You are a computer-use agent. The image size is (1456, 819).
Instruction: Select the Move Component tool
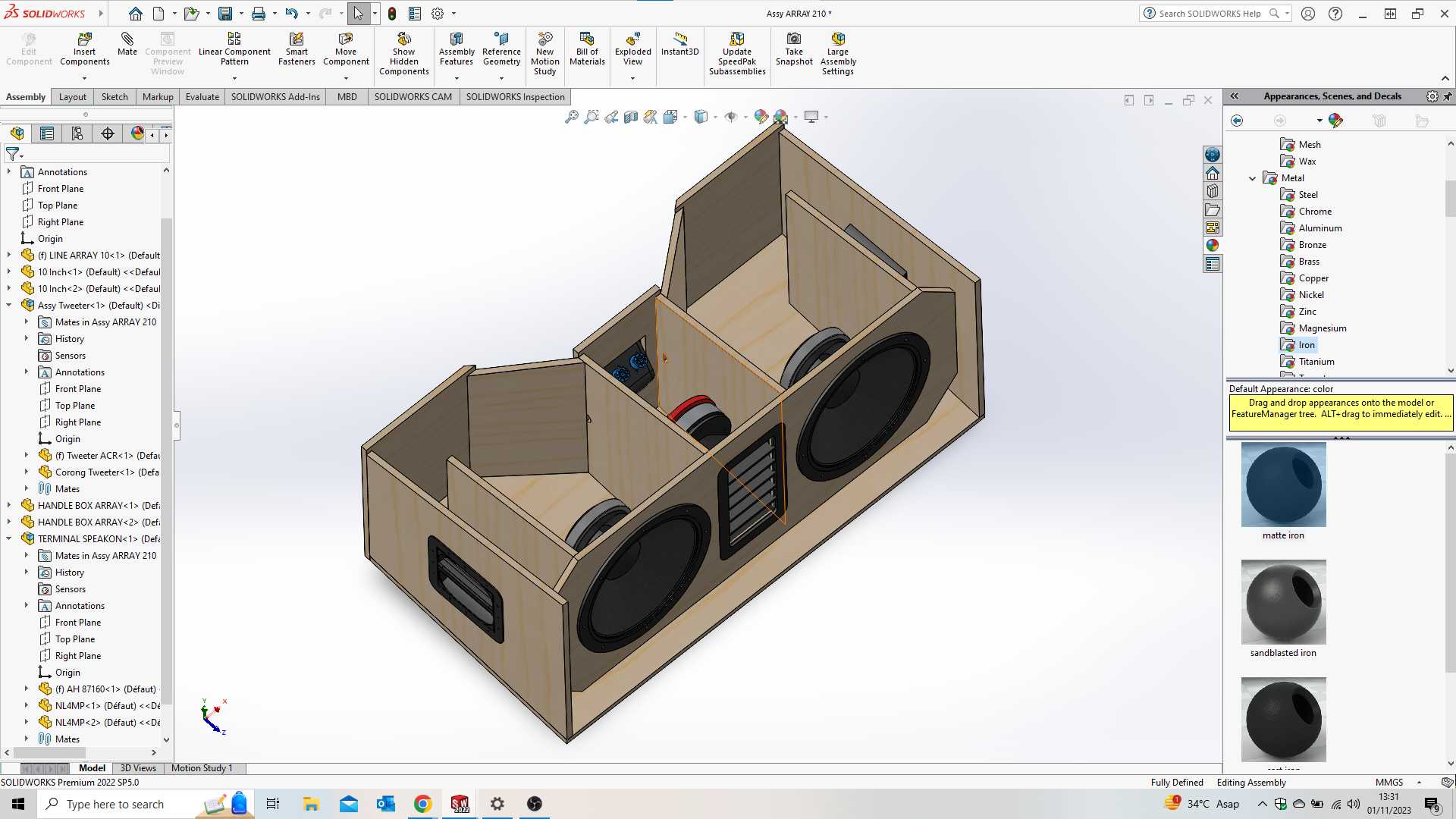click(x=346, y=49)
